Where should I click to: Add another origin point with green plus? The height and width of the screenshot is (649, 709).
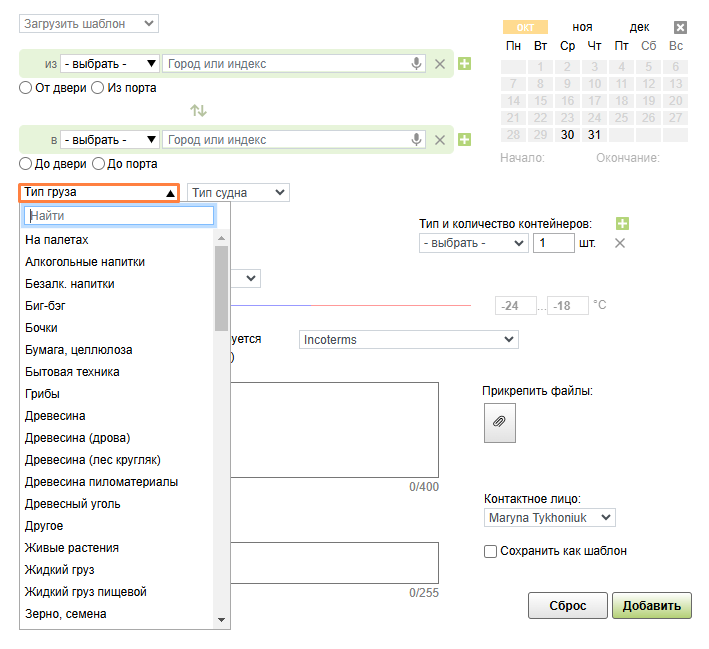point(464,64)
